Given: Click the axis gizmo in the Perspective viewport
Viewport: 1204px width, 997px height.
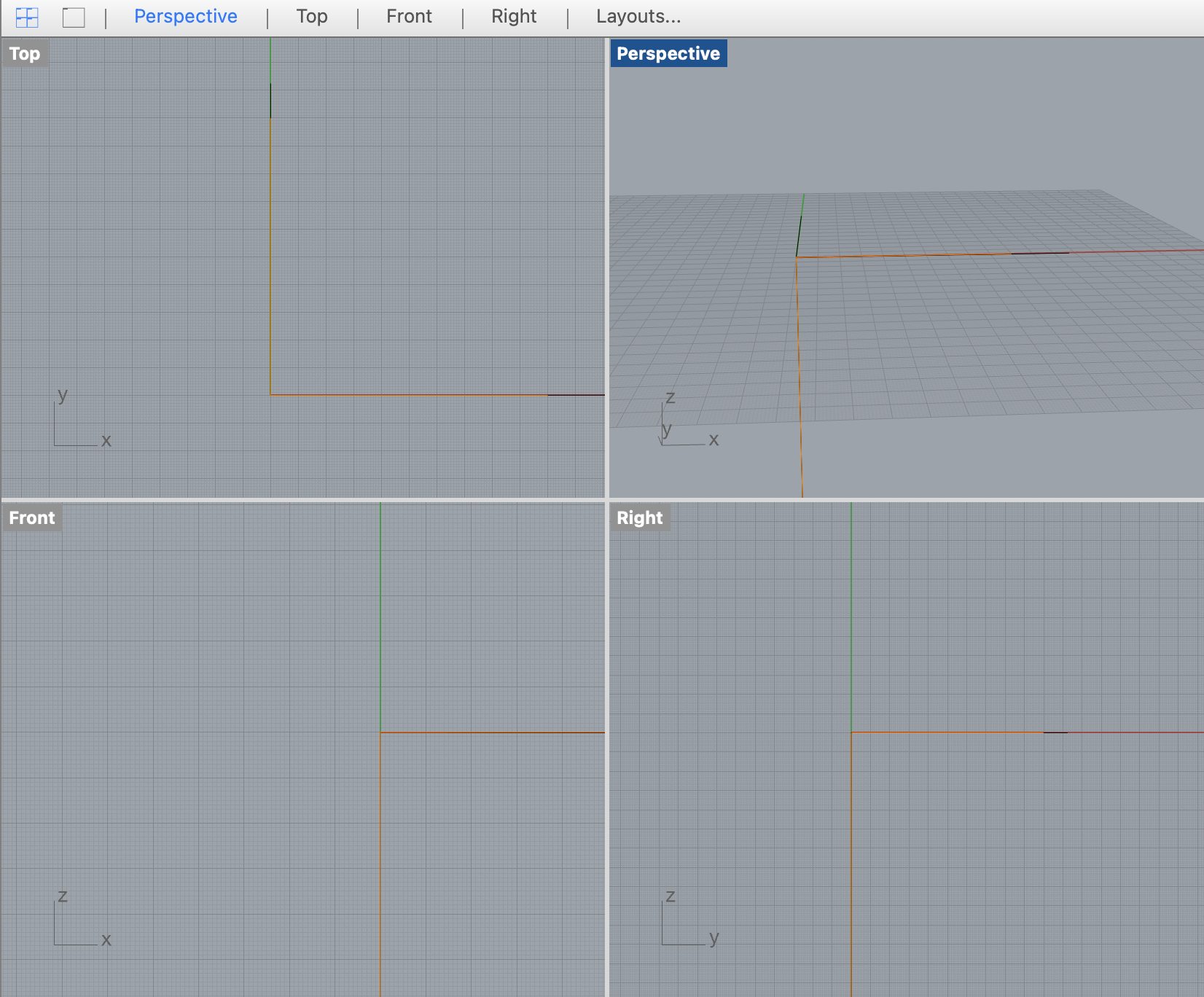Looking at the screenshot, I should (684, 419).
